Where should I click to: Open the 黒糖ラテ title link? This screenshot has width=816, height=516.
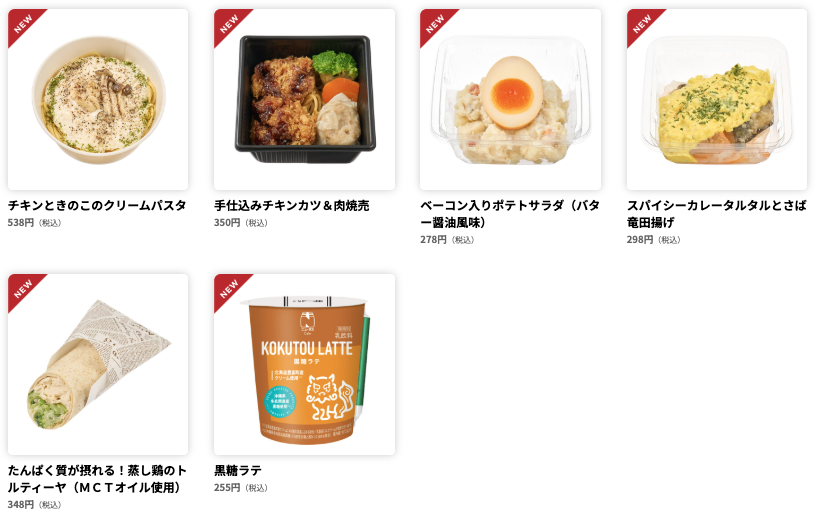pos(238,471)
